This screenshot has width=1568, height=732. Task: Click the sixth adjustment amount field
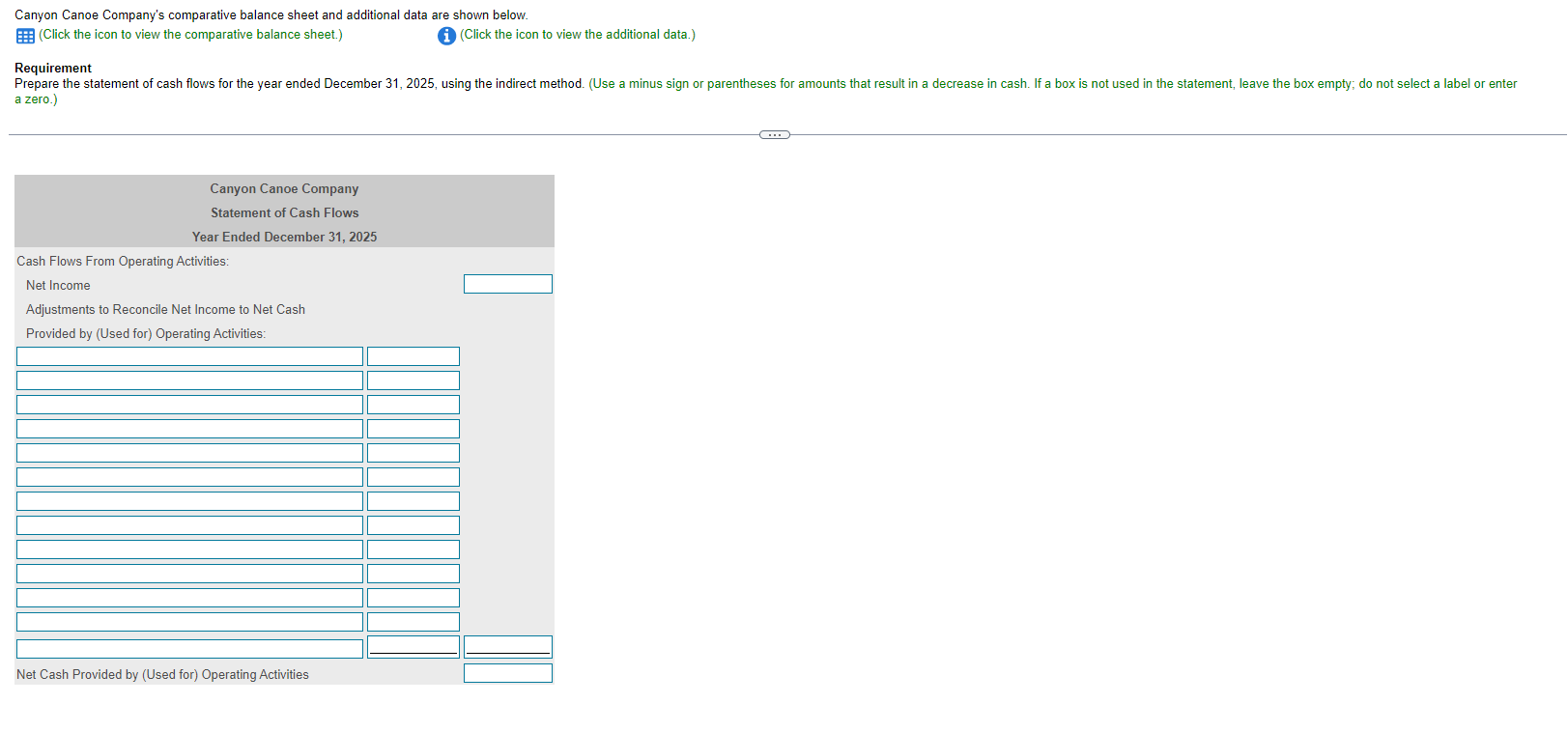coord(413,477)
